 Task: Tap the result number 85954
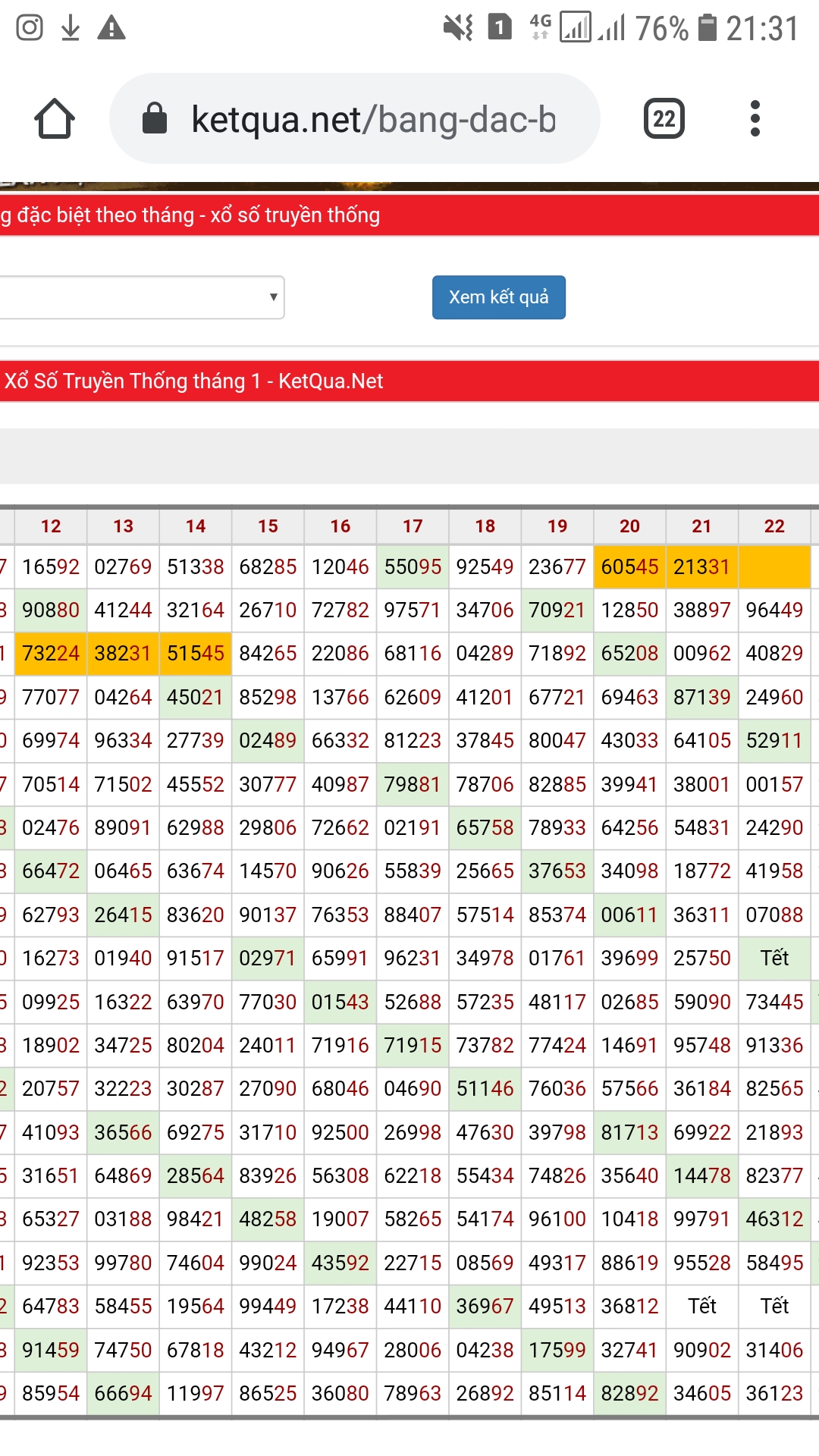click(x=51, y=1393)
